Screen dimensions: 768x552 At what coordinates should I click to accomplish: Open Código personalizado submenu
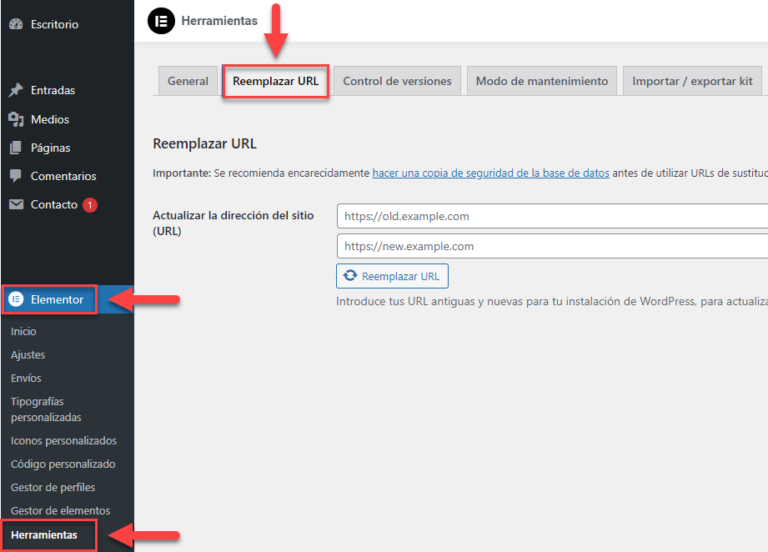point(63,464)
